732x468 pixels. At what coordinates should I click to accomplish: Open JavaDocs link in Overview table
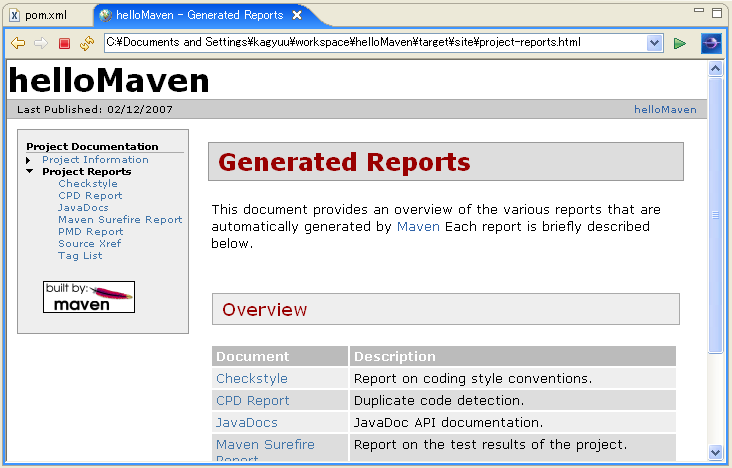pos(246,423)
